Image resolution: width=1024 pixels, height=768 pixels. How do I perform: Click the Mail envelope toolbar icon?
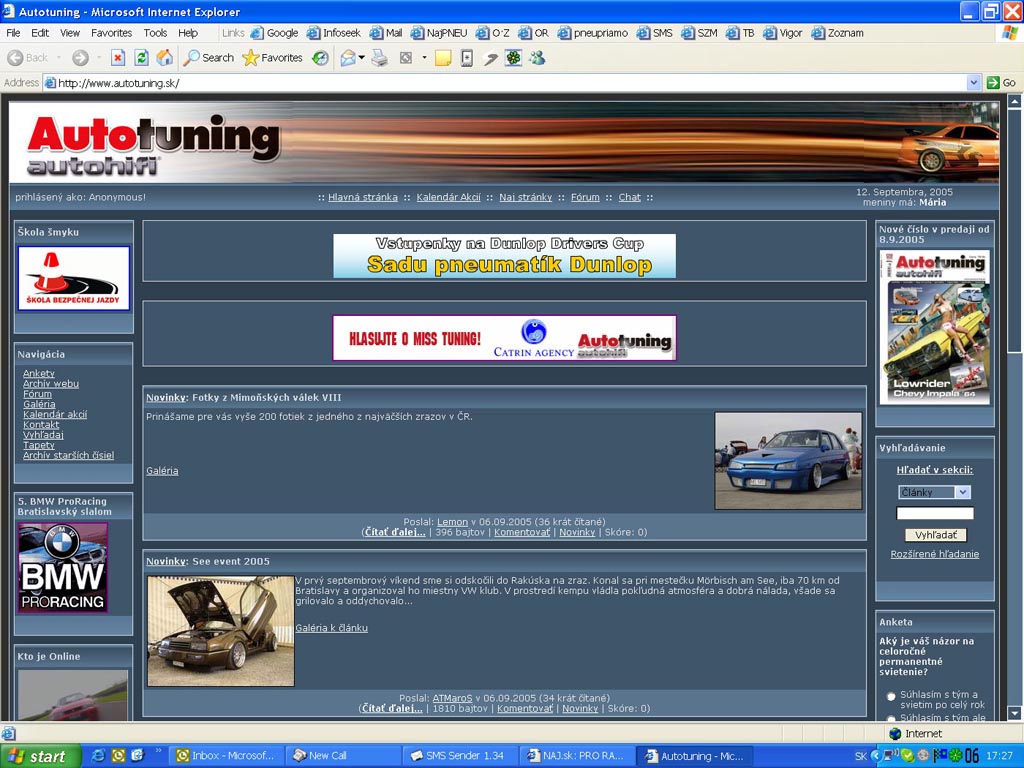(x=348, y=58)
